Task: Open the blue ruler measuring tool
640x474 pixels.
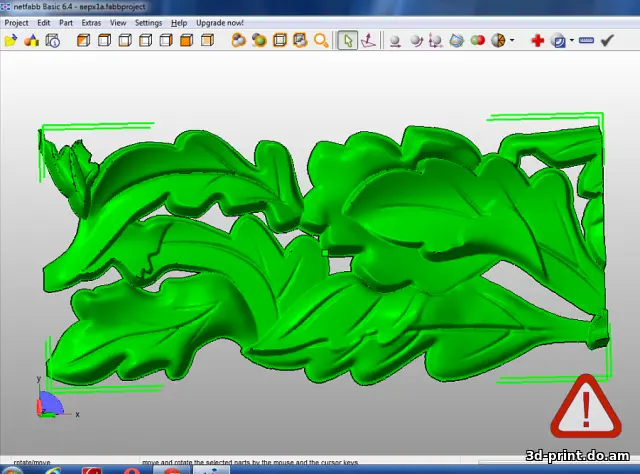Action: click(x=586, y=40)
